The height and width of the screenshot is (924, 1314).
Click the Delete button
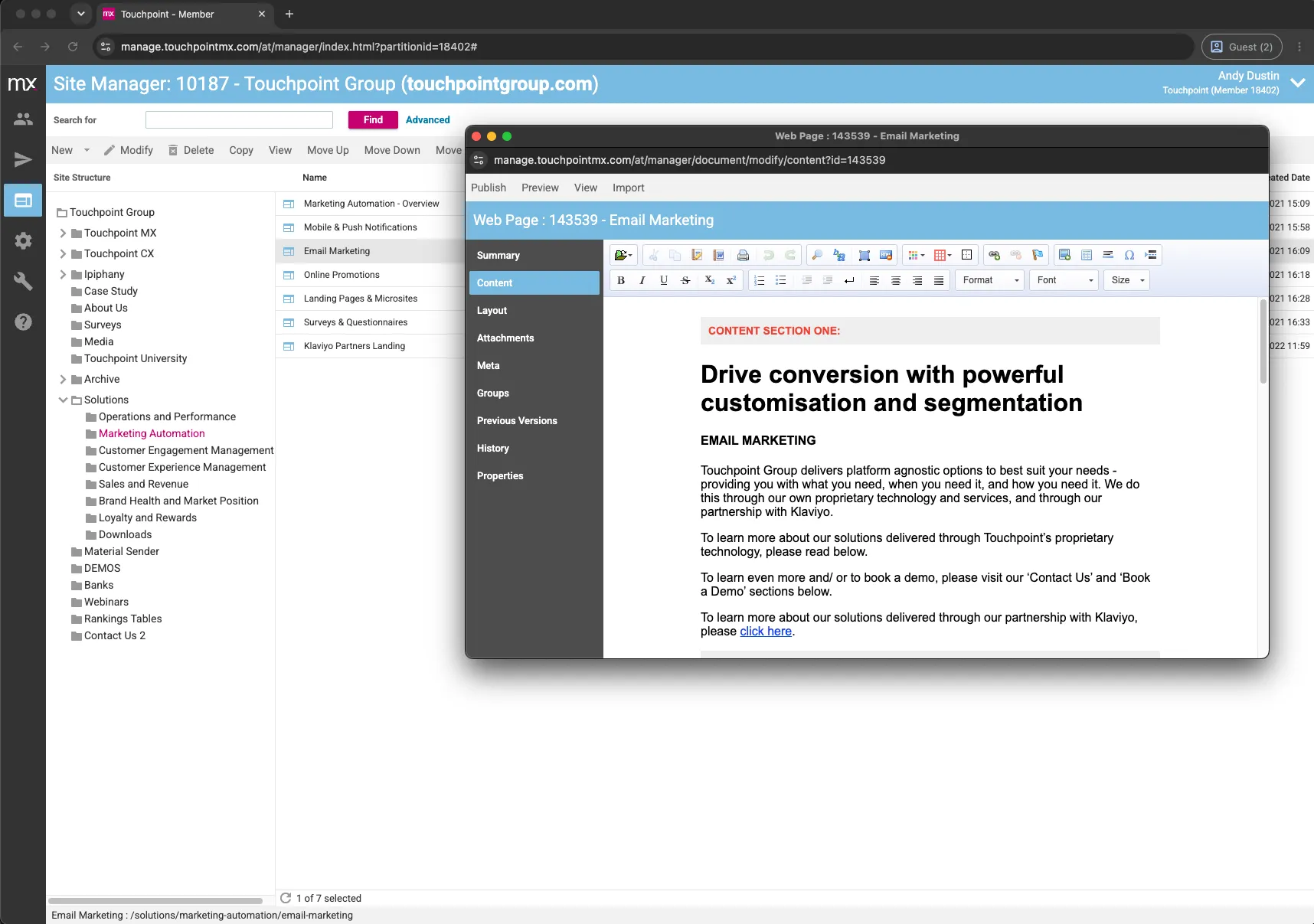191,150
